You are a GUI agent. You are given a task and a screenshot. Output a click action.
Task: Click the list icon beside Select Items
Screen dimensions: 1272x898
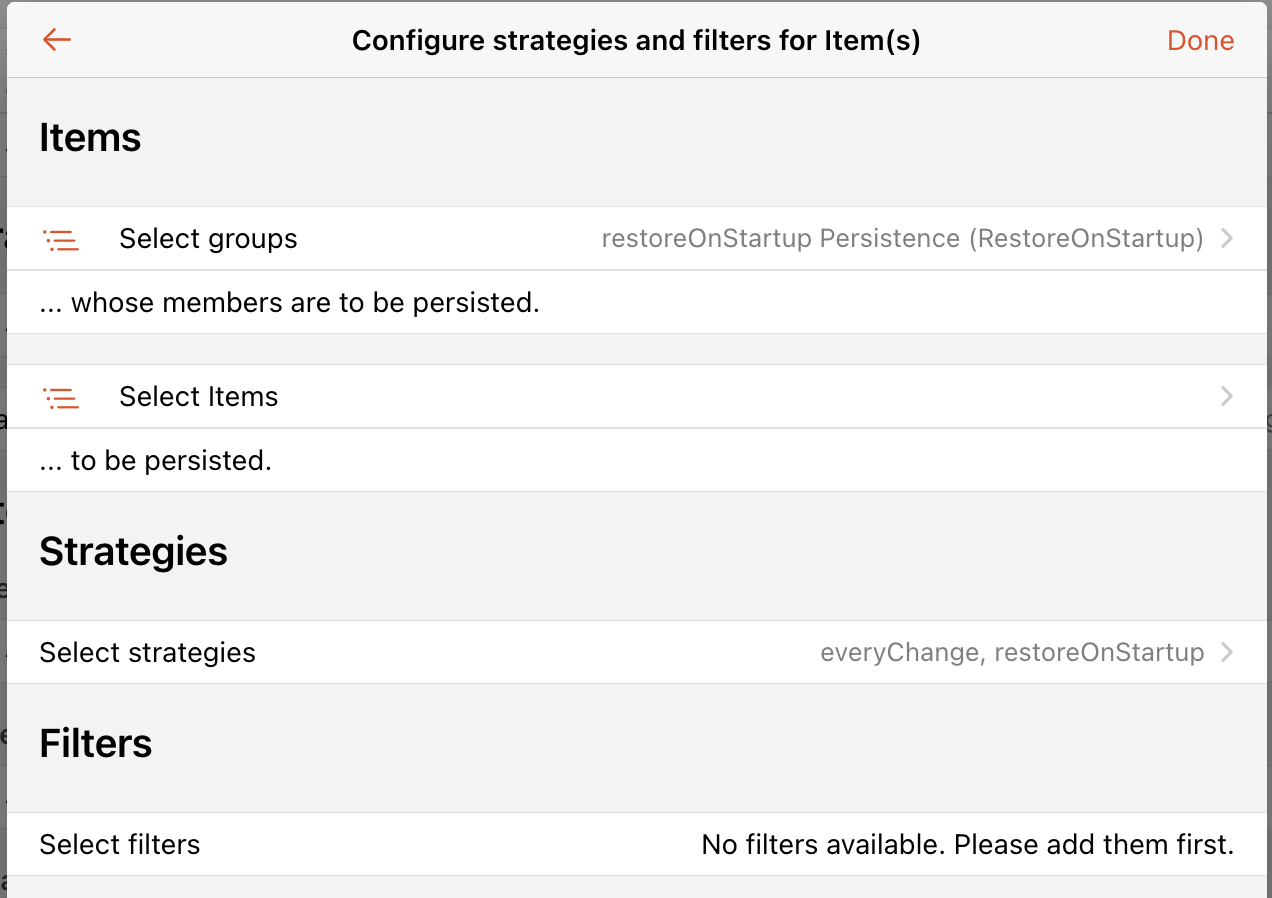(x=61, y=397)
